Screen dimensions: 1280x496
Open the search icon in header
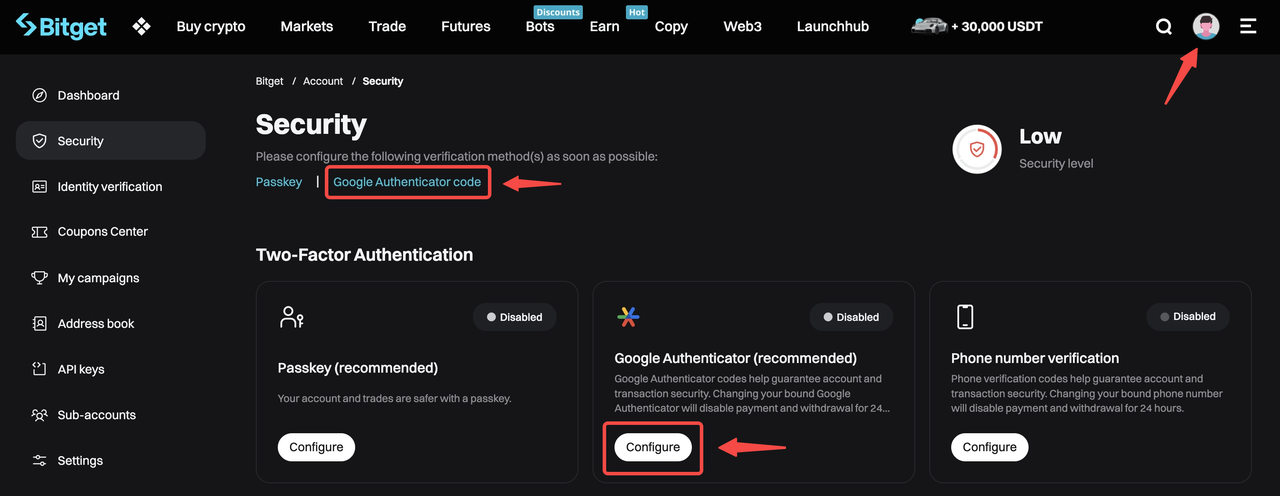pos(1164,27)
